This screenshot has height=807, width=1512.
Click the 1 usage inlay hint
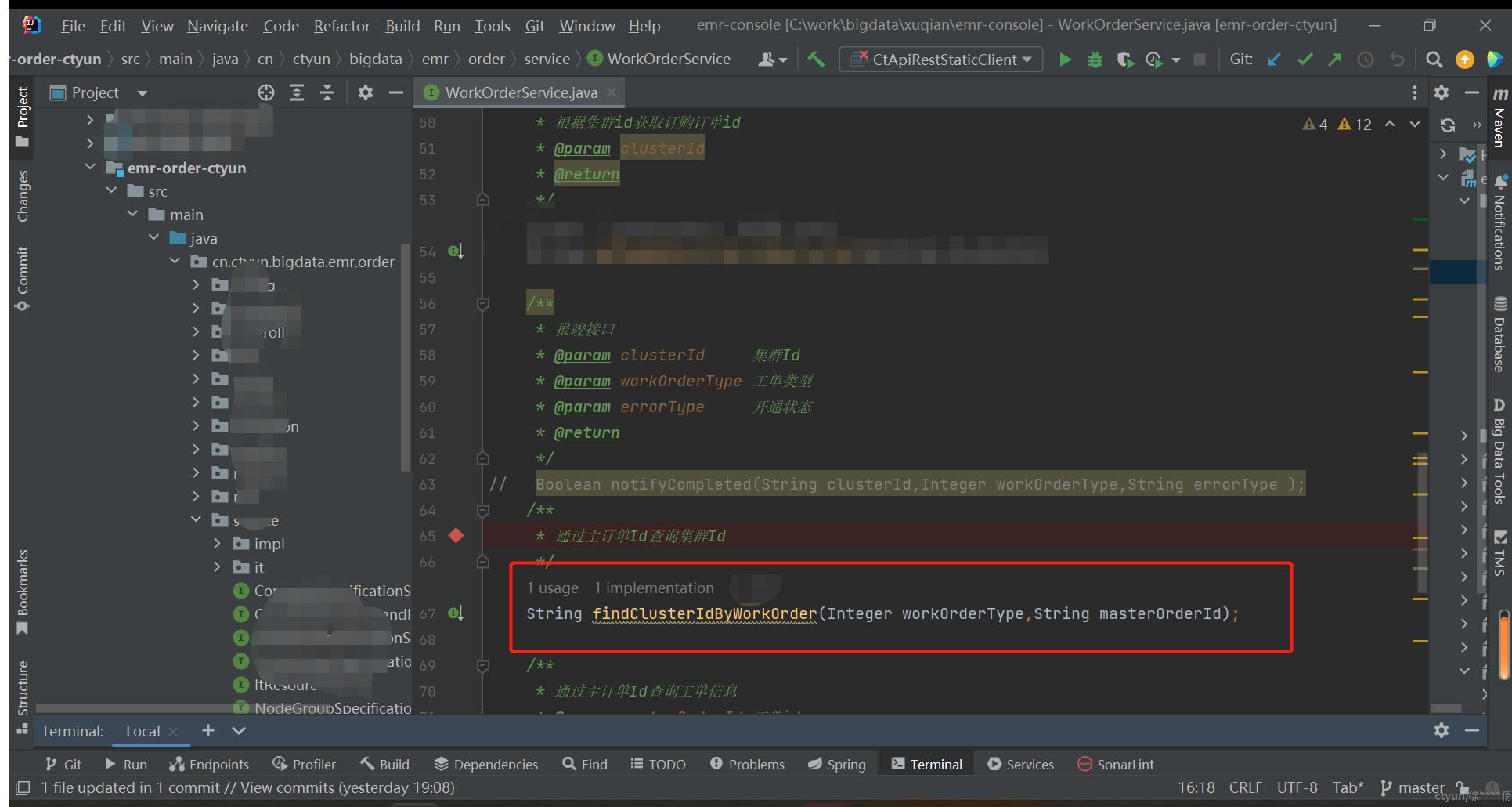(552, 588)
